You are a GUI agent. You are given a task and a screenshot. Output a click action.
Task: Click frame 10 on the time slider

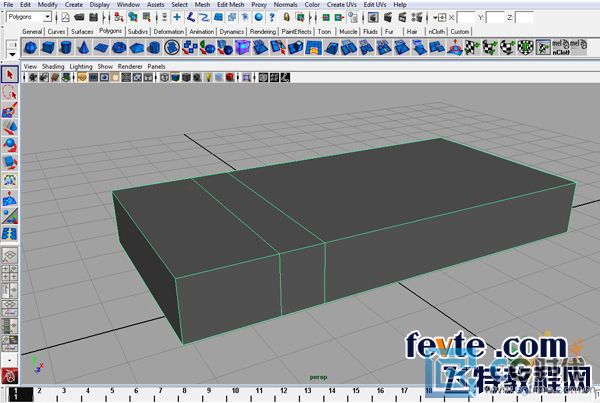(235, 391)
